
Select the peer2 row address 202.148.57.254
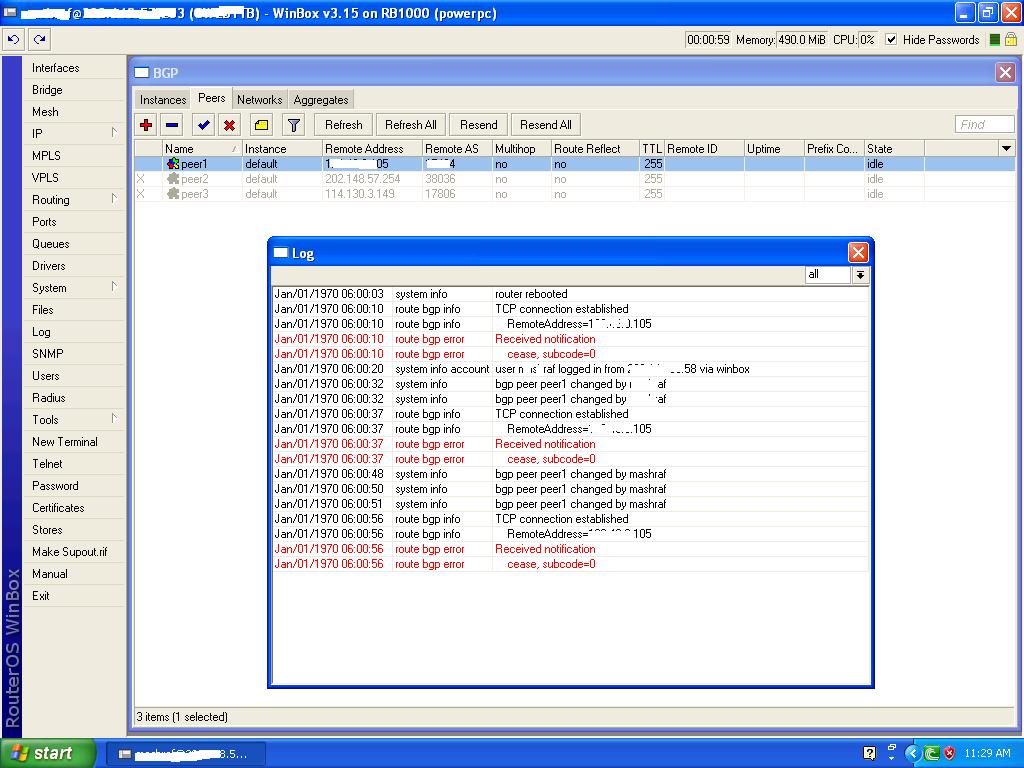click(x=362, y=179)
